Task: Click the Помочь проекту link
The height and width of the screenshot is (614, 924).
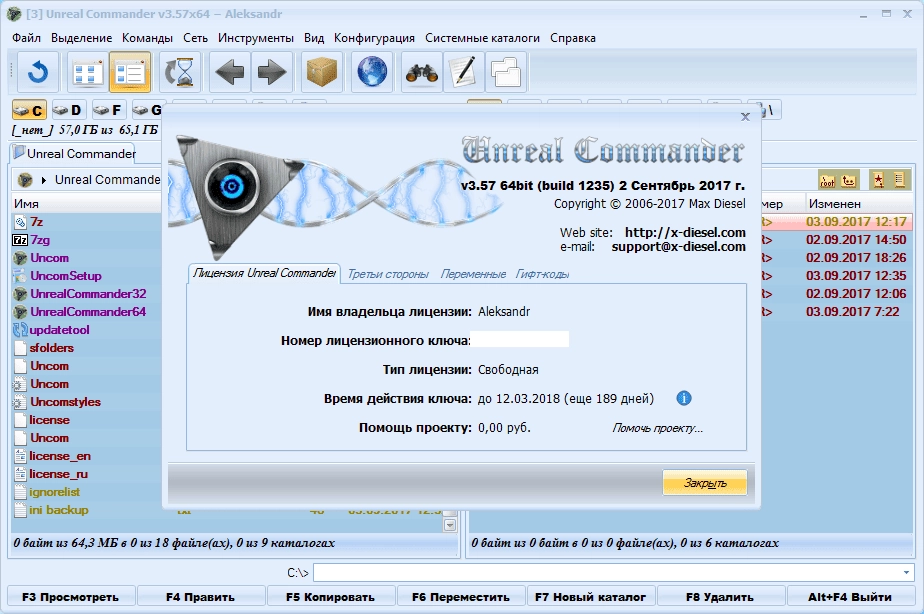Action: [657, 428]
